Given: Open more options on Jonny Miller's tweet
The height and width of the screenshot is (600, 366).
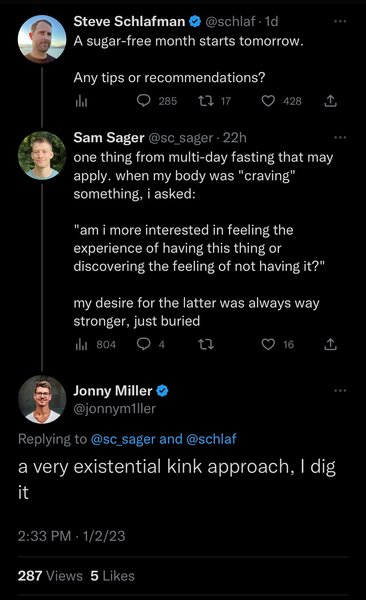Looking at the screenshot, I should [340, 391].
